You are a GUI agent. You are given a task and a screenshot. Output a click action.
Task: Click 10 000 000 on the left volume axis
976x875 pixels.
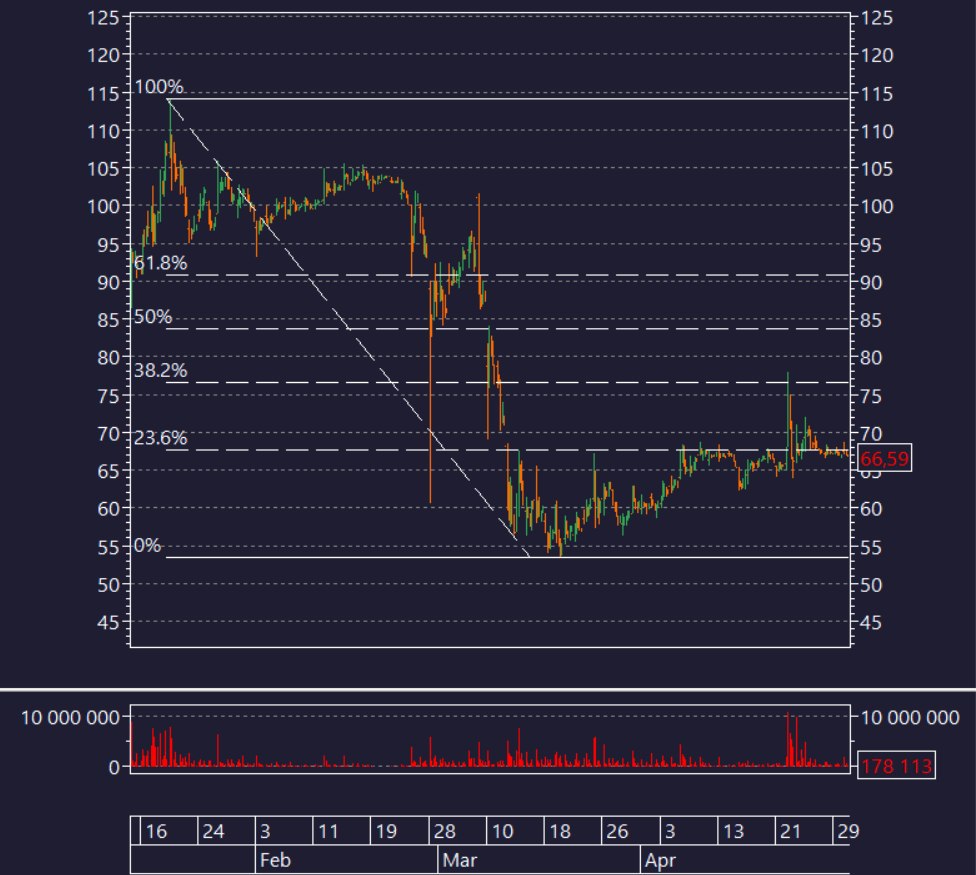pyautogui.click(x=70, y=718)
